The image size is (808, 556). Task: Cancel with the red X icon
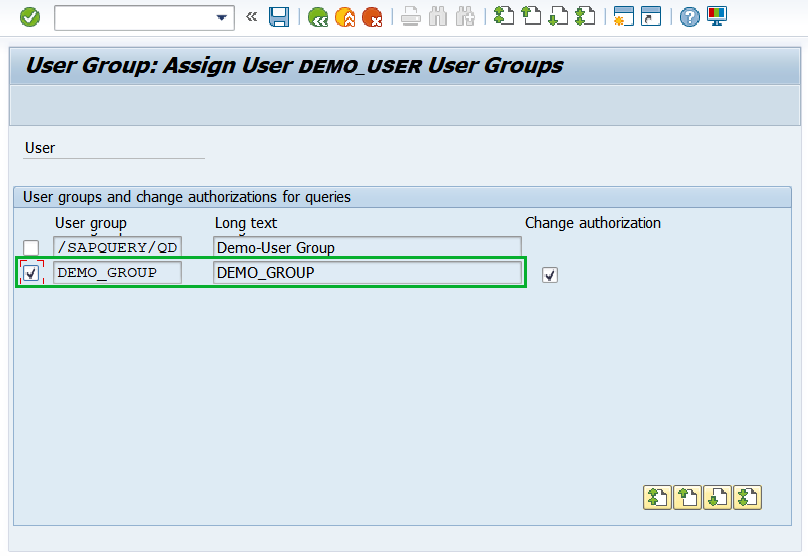(x=372, y=18)
